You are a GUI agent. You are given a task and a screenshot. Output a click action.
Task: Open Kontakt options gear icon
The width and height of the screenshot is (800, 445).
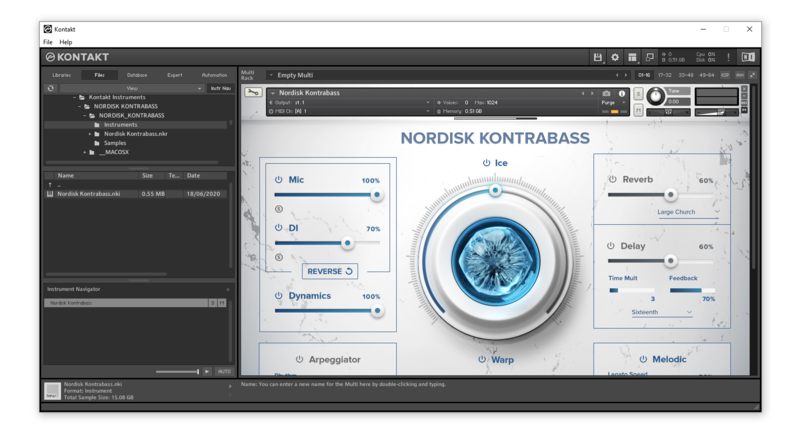pos(615,58)
